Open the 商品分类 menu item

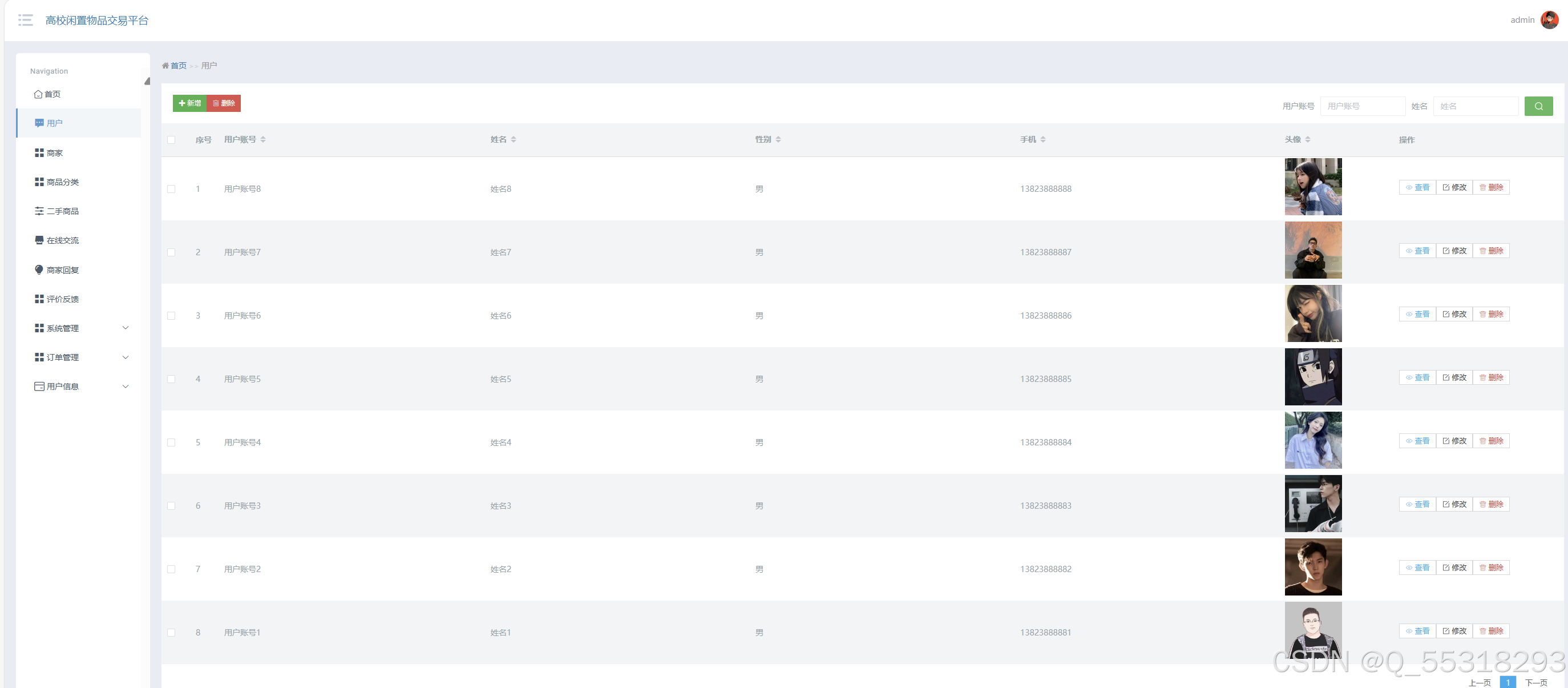tap(62, 182)
